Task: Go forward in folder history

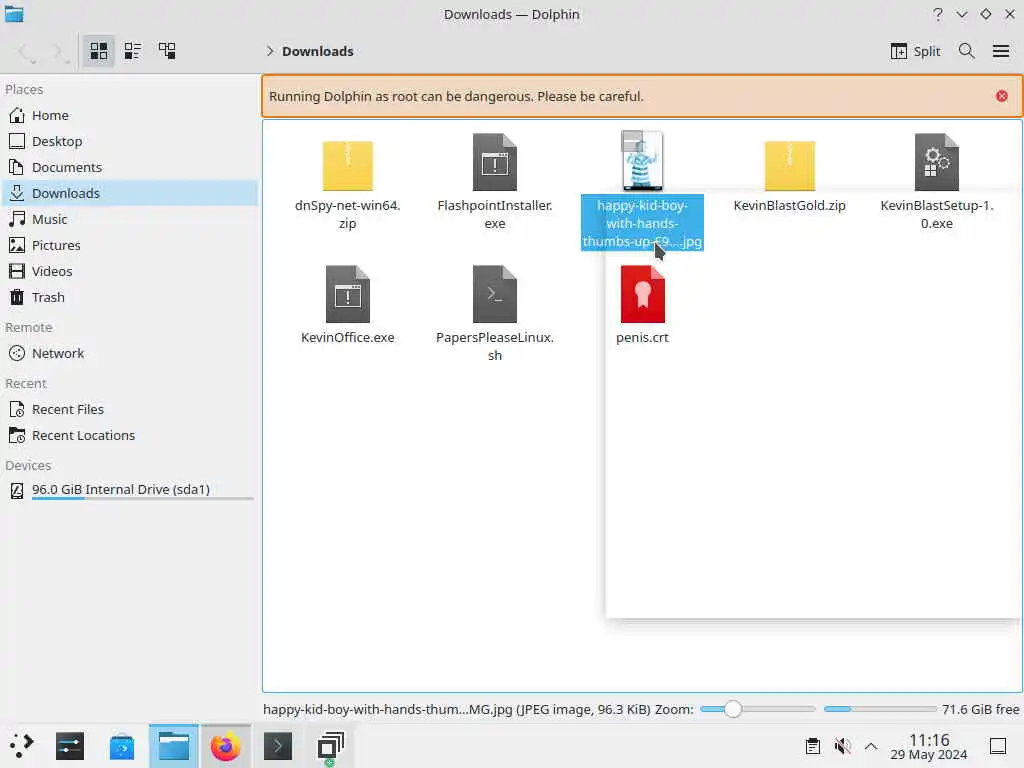Action: tap(59, 51)
